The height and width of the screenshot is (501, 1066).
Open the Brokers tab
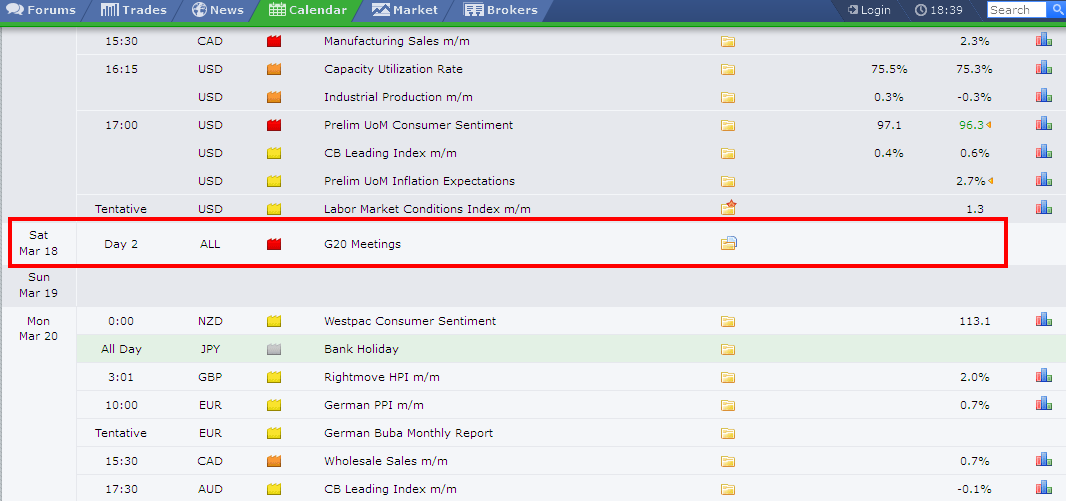point(500,10)
